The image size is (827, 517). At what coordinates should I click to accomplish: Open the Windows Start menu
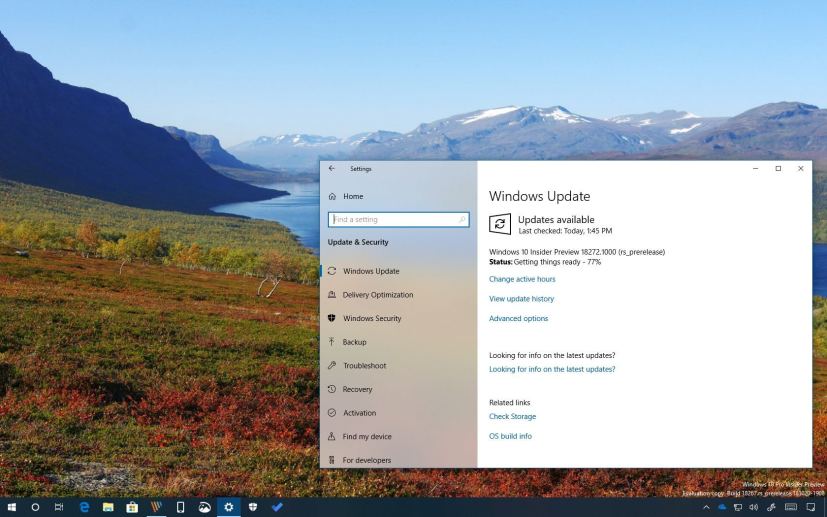pyautogui.click(x=11, y=508)
